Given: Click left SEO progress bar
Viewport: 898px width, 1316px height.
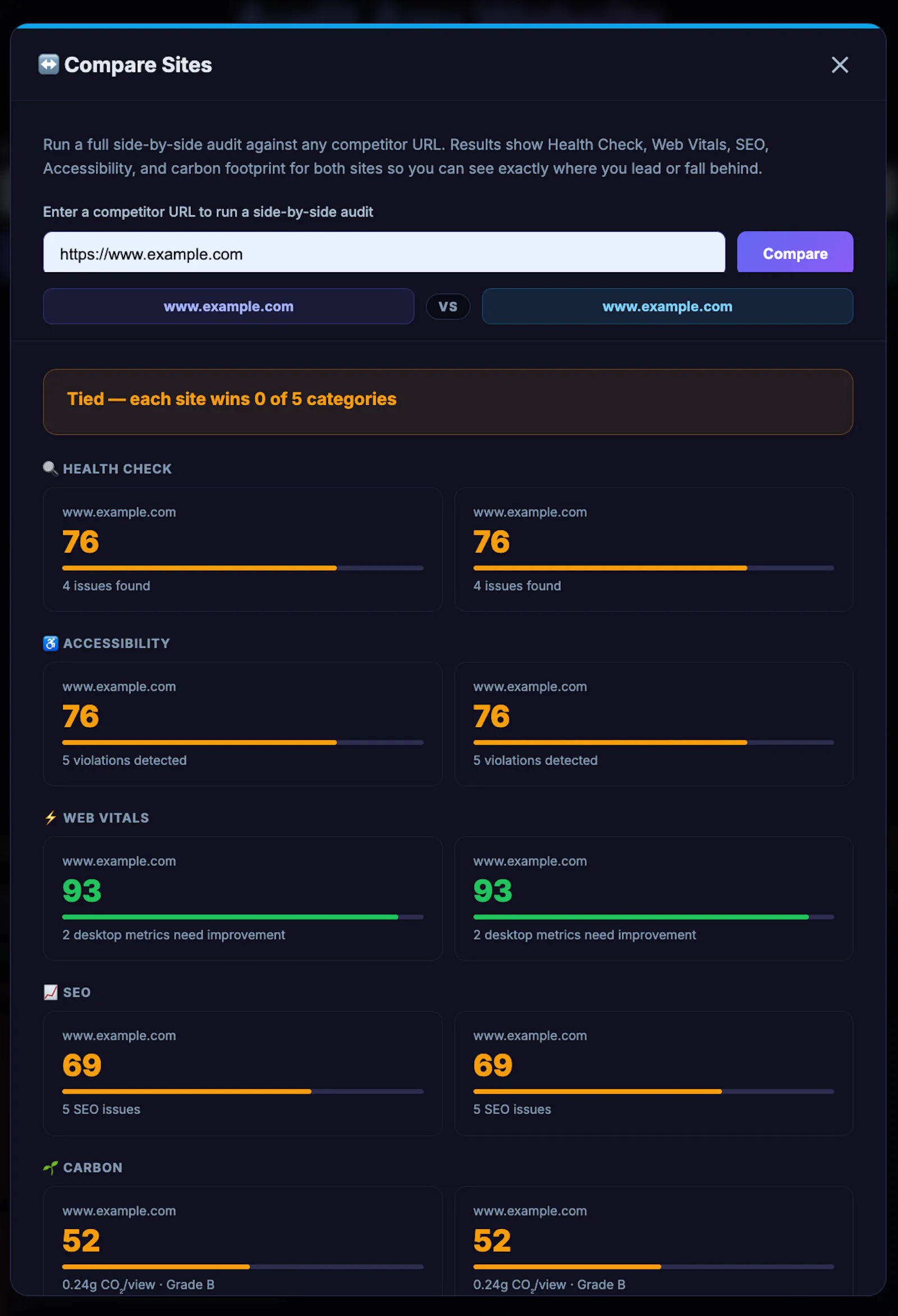Looking at the screenshot, I should tap(242, 1090).
